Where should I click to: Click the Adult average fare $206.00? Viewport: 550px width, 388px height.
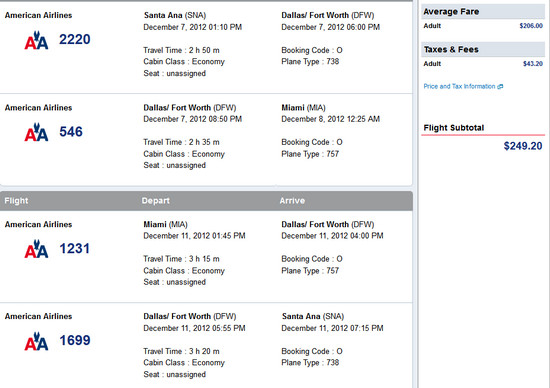(x=531, y=26)
